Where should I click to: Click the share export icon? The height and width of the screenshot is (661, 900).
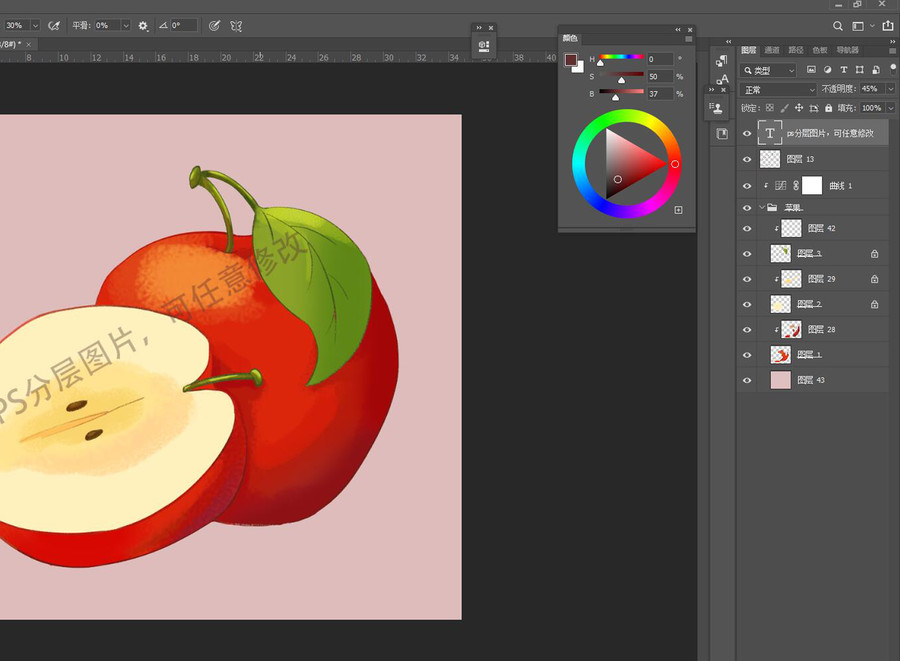887,25
